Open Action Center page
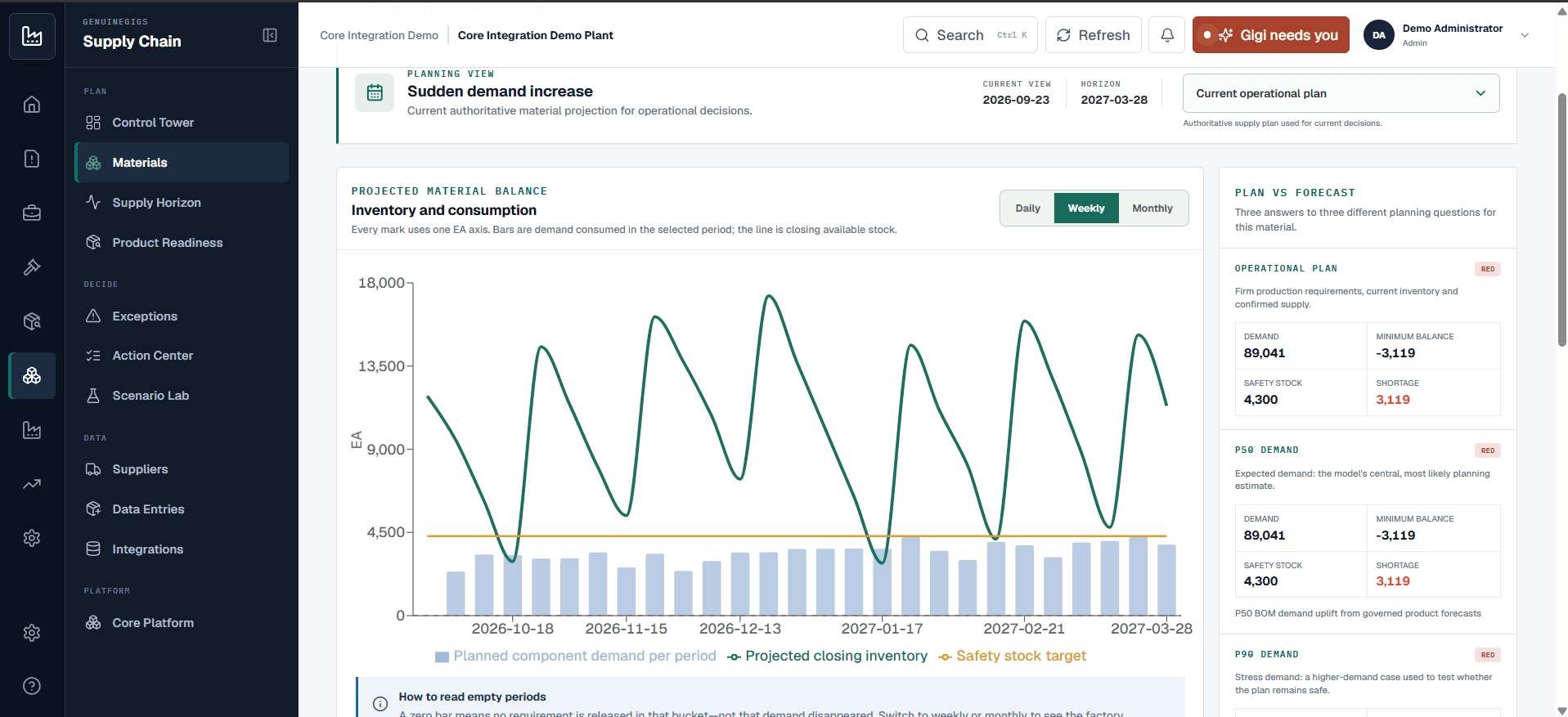The height and width of the screenshot is (717, 1568). tap(182, 356)
